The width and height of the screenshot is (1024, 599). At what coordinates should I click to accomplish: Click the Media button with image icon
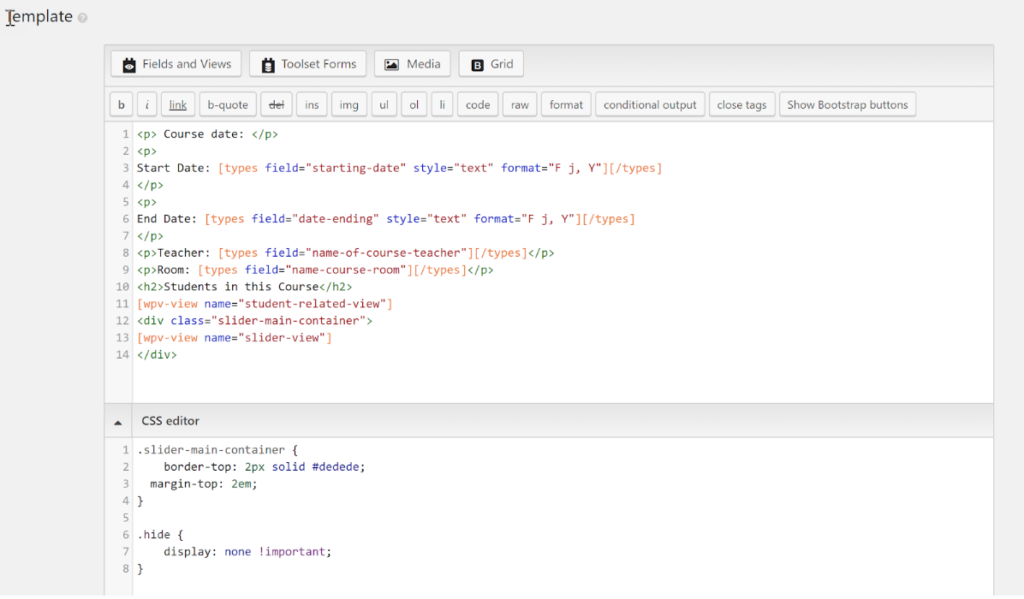click(412, 64)
